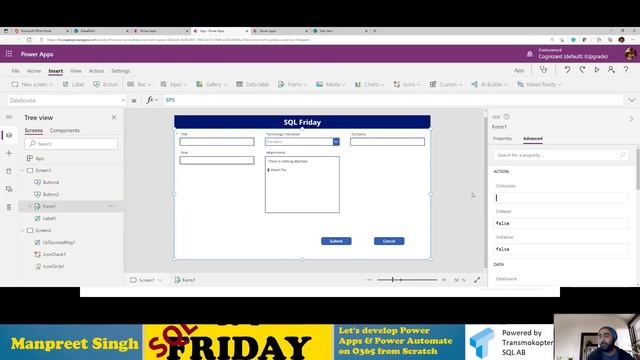The width and height of the screenshot is (640, 360).
Task: Switch to the Properties tab
Action: pos(502,139)
